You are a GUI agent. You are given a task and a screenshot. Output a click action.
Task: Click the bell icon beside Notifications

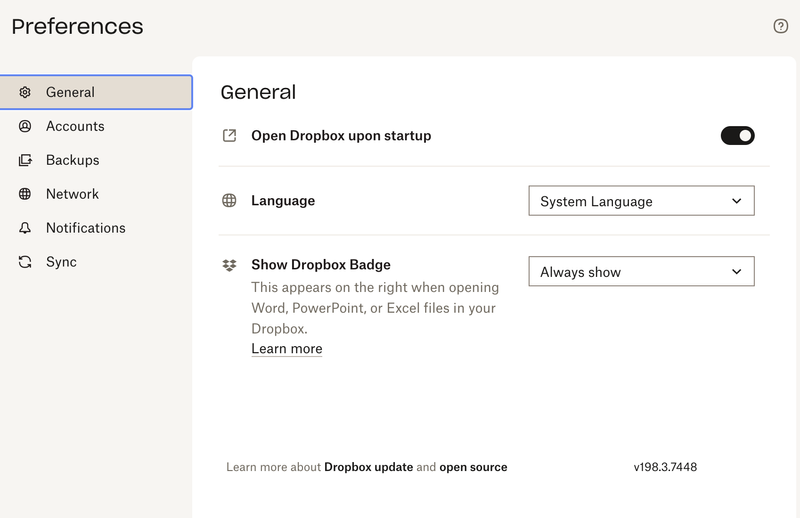pos(25,228)
